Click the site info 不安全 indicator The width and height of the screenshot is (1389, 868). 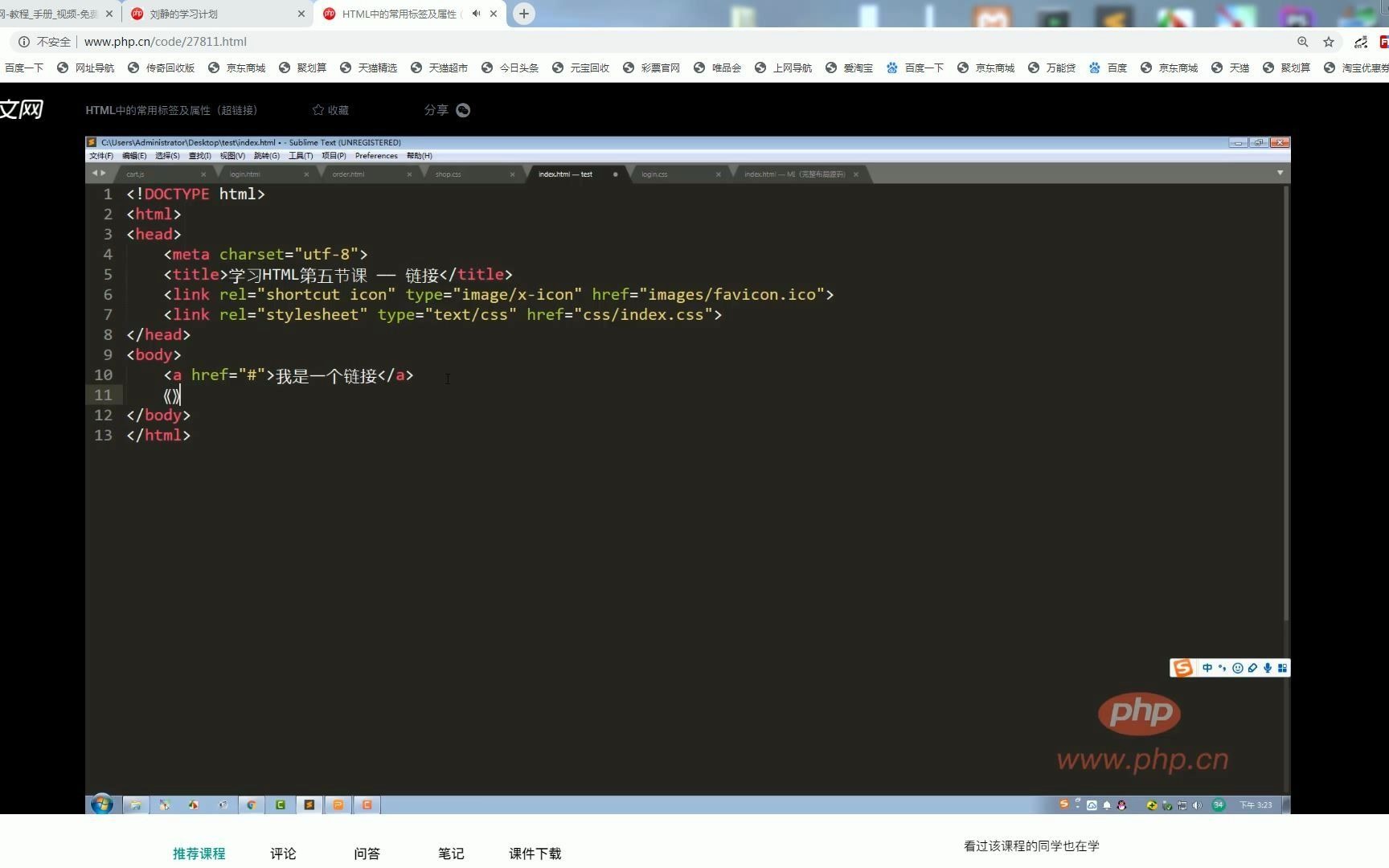click(45, 42)
